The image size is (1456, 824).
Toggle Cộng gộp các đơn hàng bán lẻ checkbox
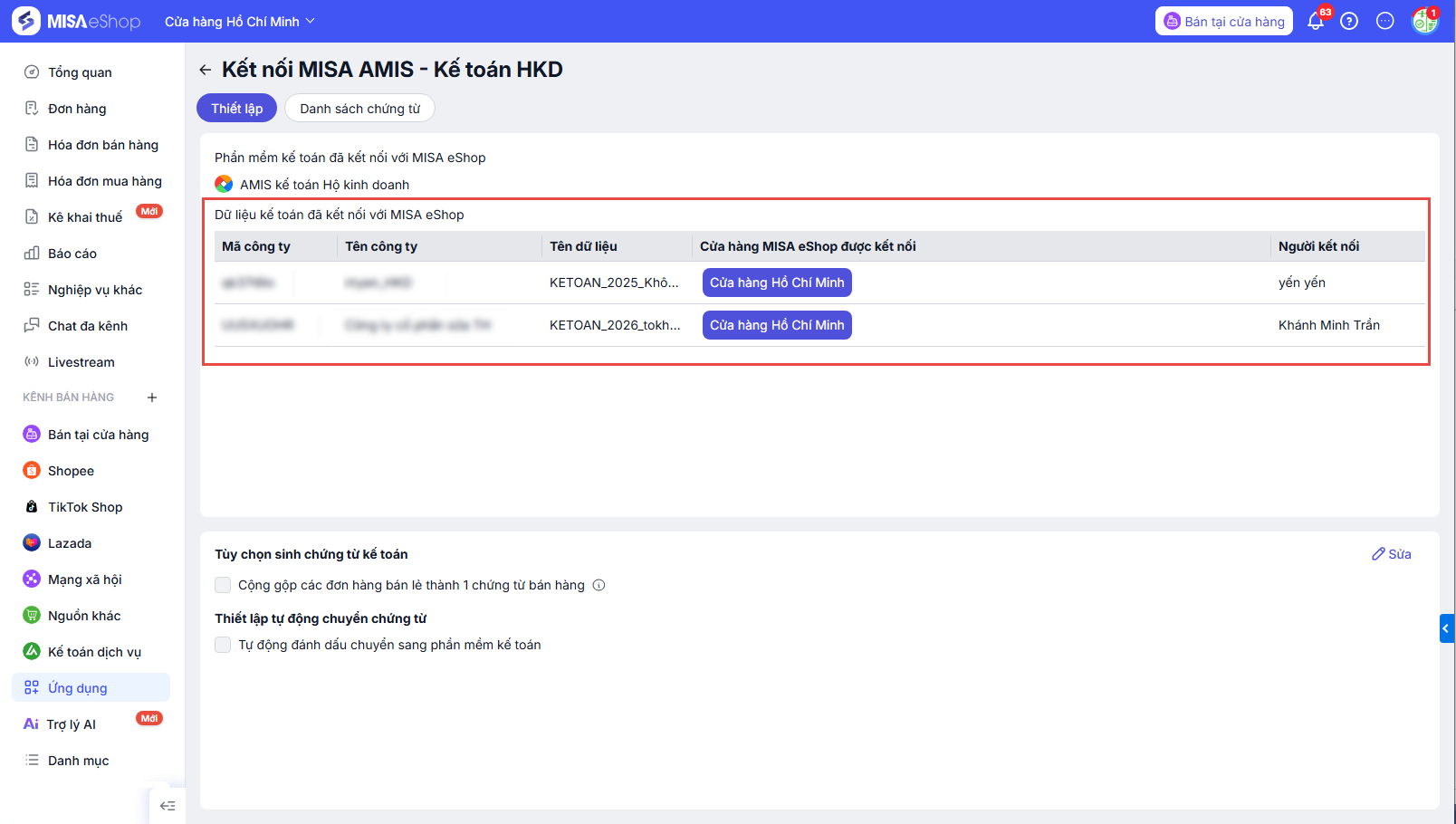click(x=223, y=585)
